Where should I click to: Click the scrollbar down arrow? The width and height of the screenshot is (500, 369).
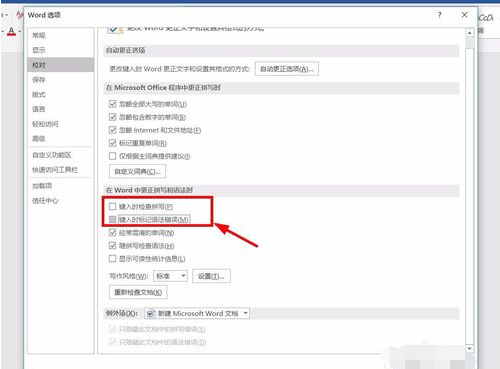pos(469,349)
